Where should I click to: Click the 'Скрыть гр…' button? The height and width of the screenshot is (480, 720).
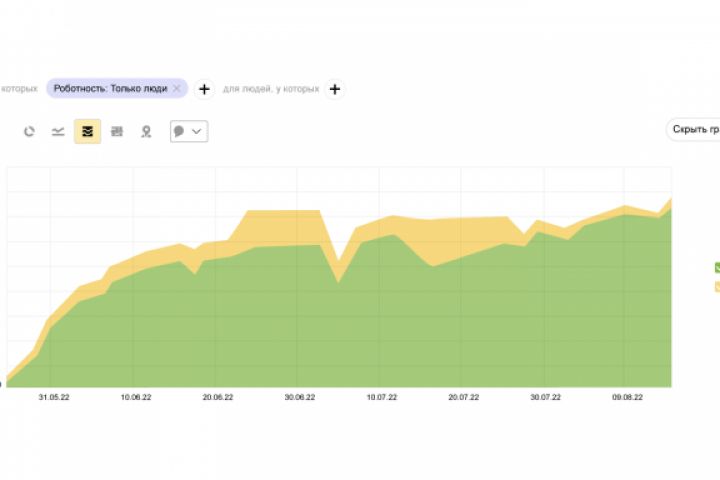click(x=695, y=130)
